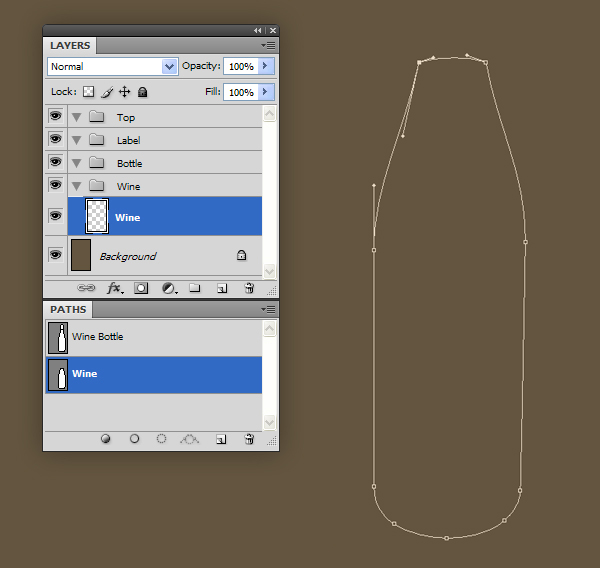Create a new path in Paths panel
Screen dimensions: 600x568
(221, 439)
